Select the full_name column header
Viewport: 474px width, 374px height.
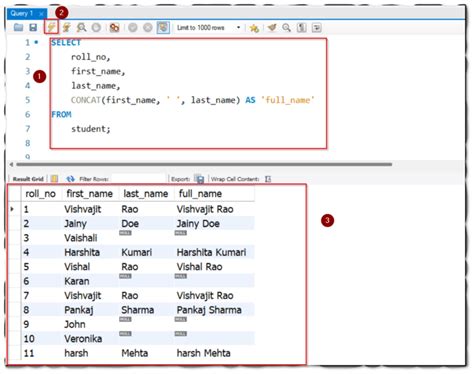214,194
